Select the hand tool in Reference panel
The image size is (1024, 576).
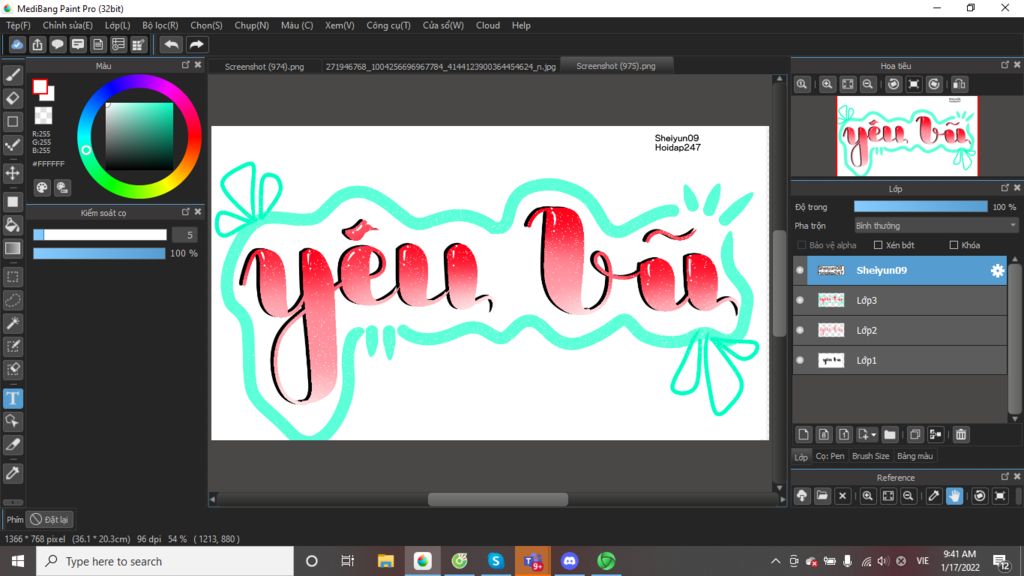click(954, 496)
